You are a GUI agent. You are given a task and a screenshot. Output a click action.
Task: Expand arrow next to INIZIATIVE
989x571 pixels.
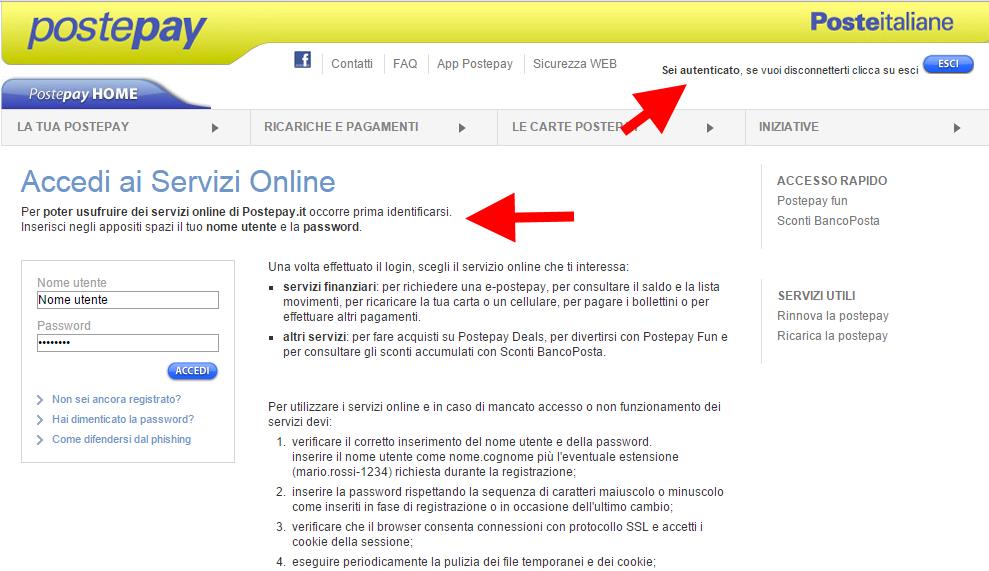[957, 128]
